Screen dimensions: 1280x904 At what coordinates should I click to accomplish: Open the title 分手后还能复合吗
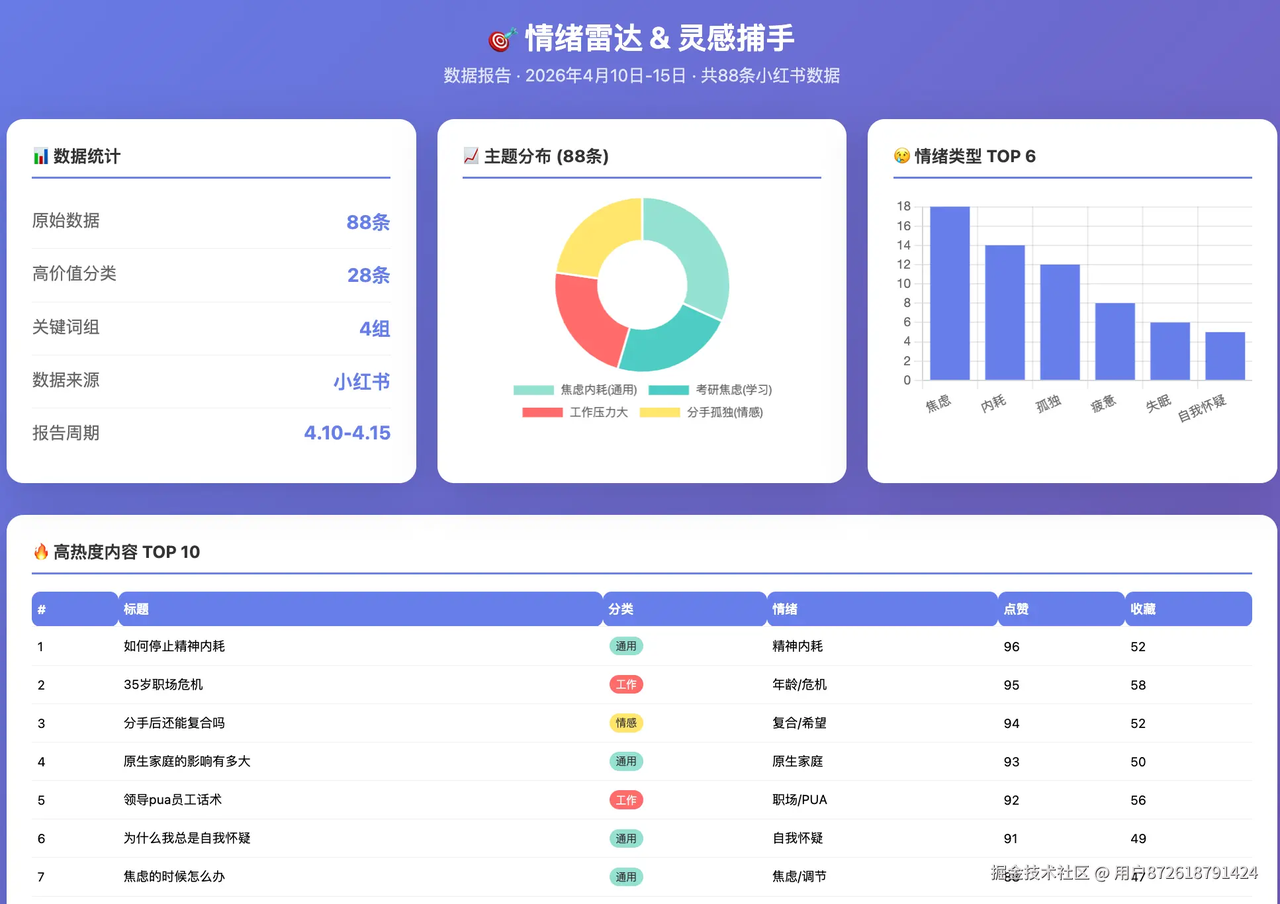coord(174,723)
